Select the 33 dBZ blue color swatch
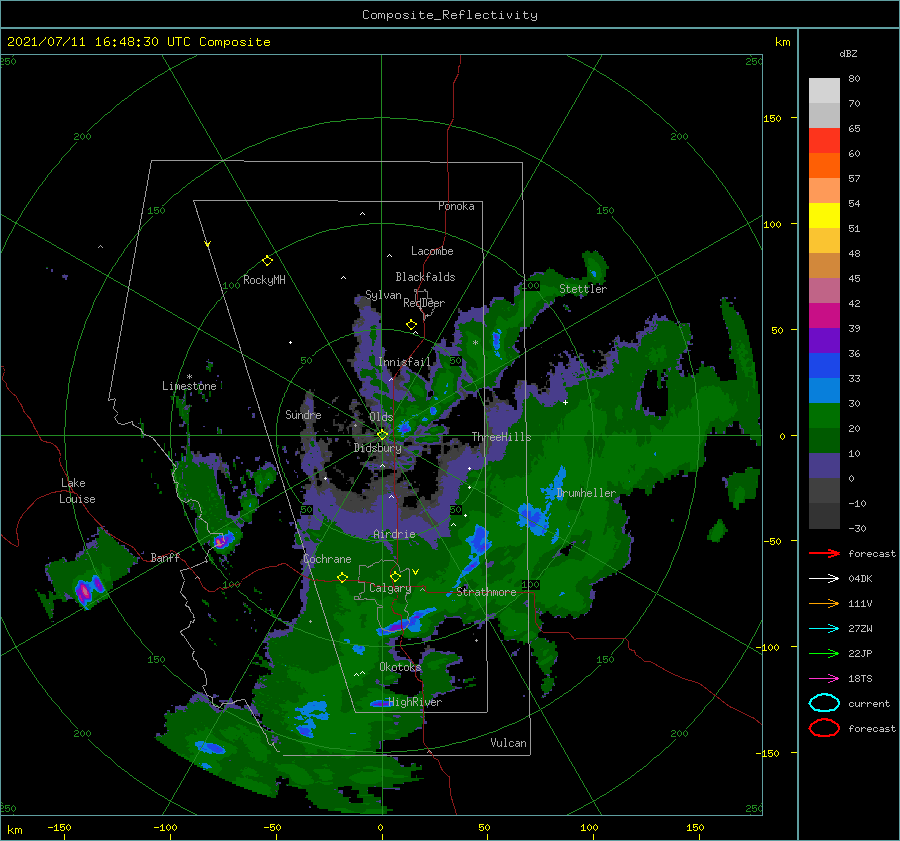The width and height of the screenshot is (900, 841). (824, 365)
